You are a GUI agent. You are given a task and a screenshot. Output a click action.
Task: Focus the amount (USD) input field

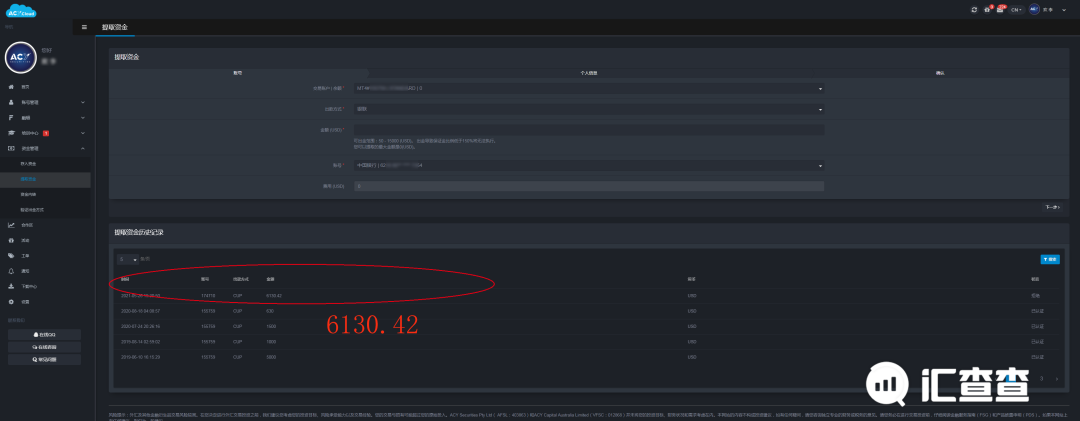click(589, 130)
